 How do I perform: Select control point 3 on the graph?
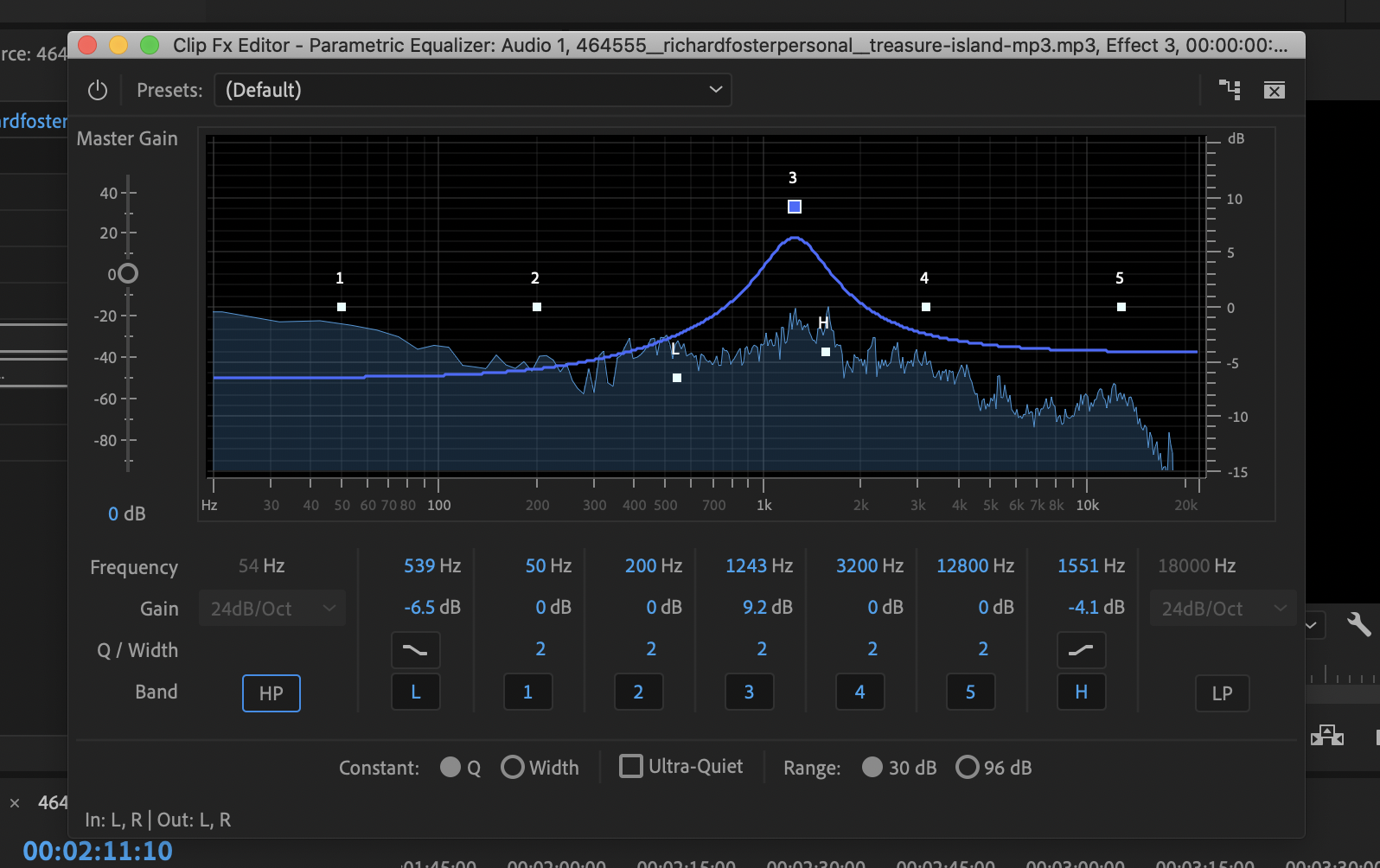coord(795,207)
